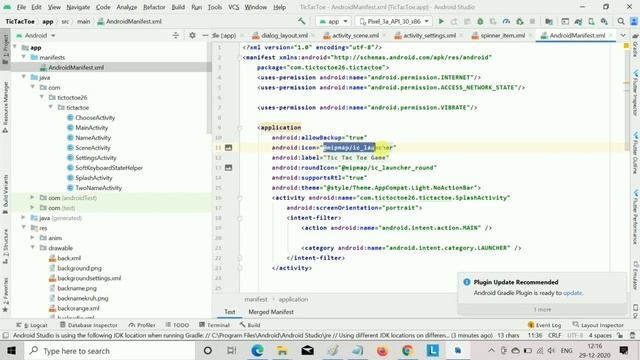Open Microsoft Edge from taskbar

(x=257, y=351)
